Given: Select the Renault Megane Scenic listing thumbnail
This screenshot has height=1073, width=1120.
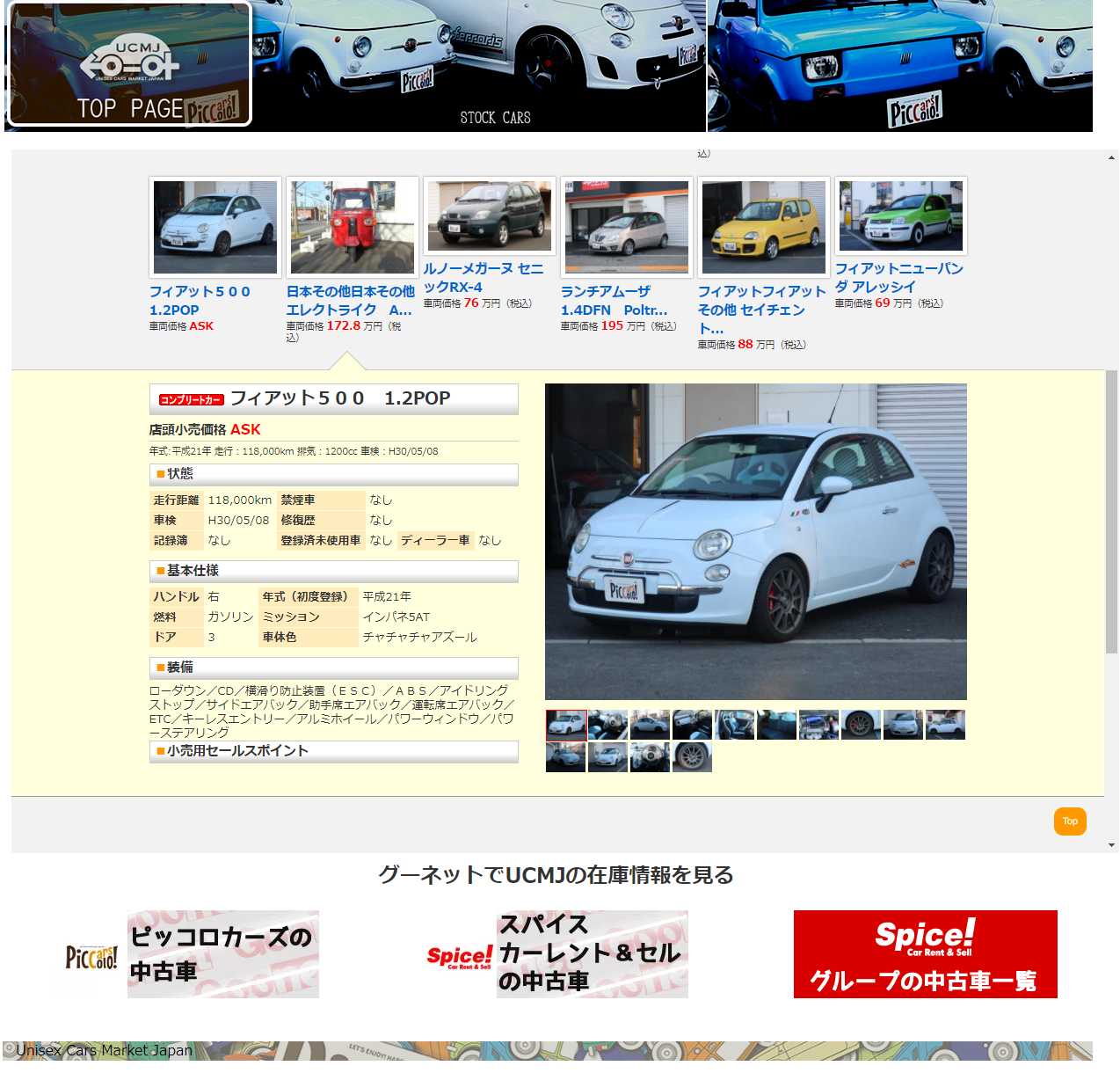Looking at the screenshot, I should [x=490, y=215].
